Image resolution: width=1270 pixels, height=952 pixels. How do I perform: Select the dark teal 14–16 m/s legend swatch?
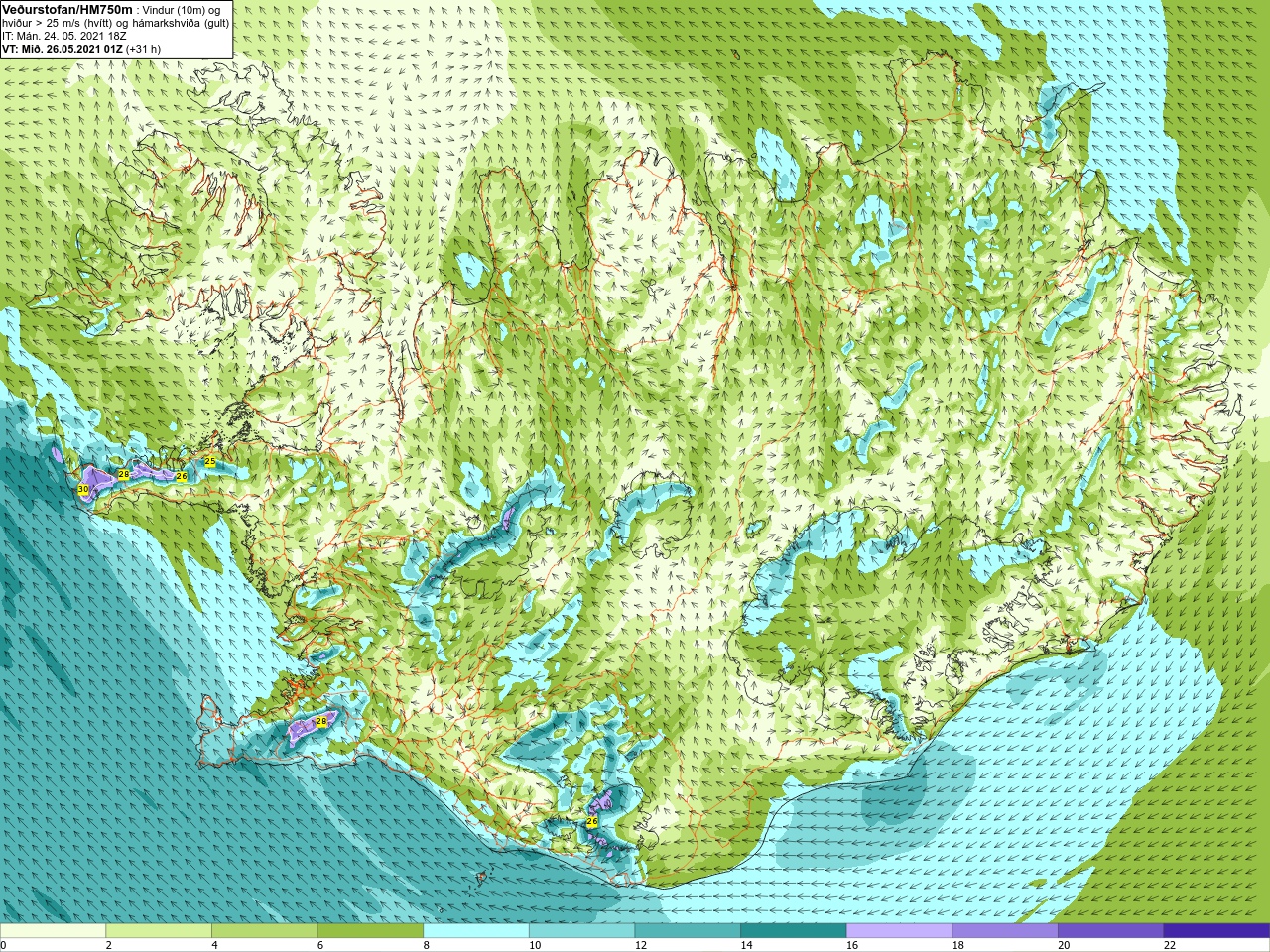point(794,931)
